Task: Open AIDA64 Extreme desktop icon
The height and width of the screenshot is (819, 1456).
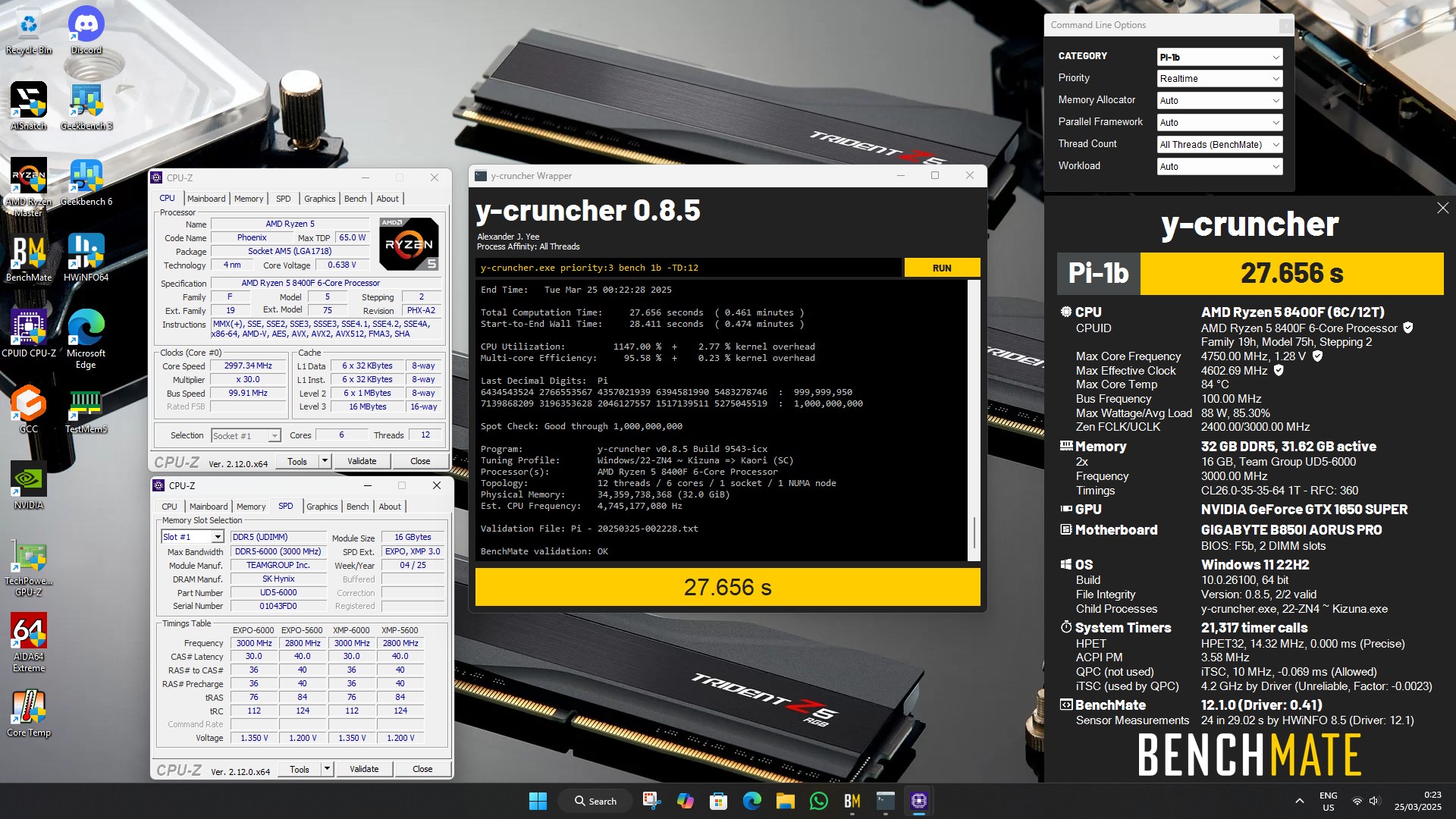Action: click(29, 642)
